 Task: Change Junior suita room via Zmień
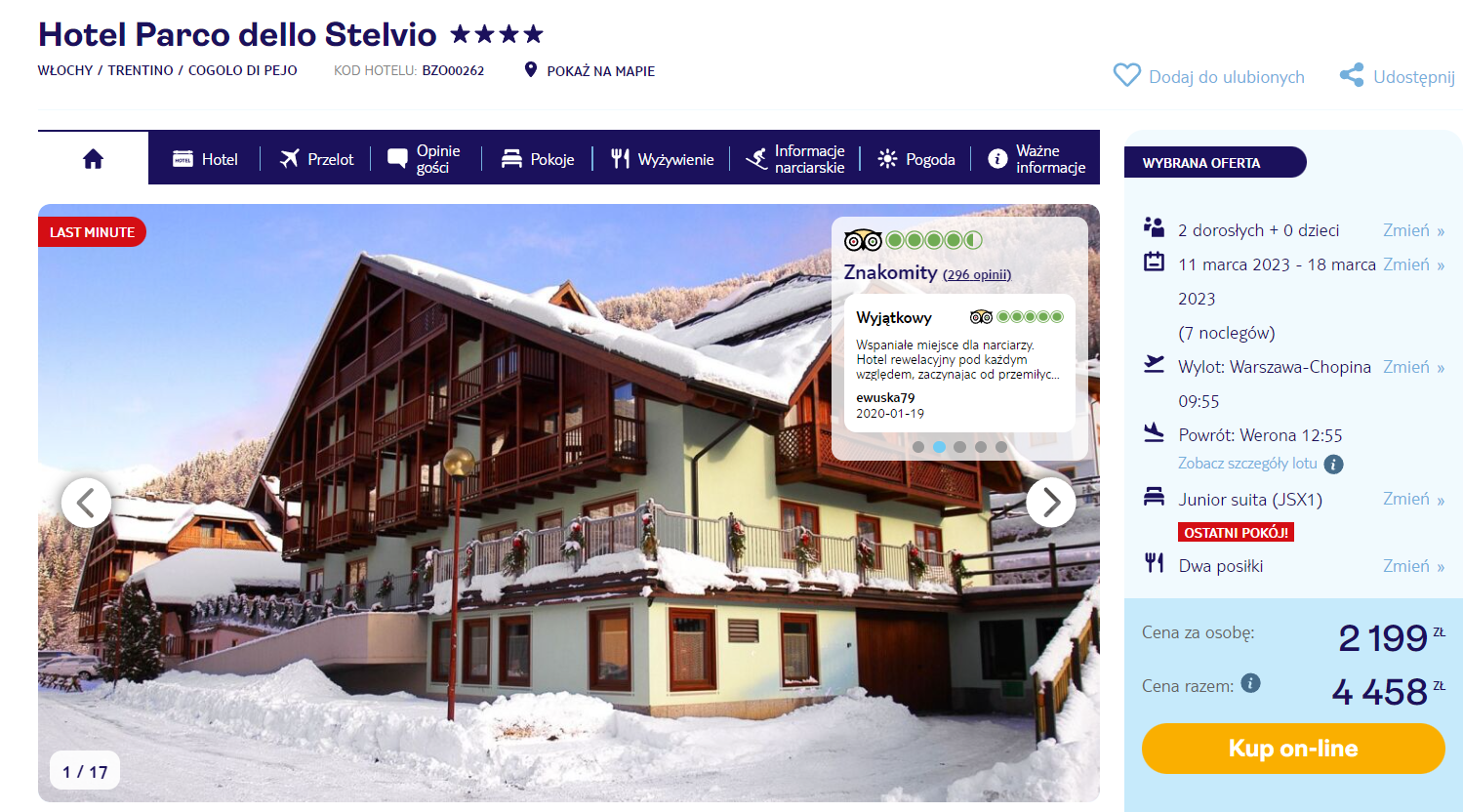tap(1413, 499)
